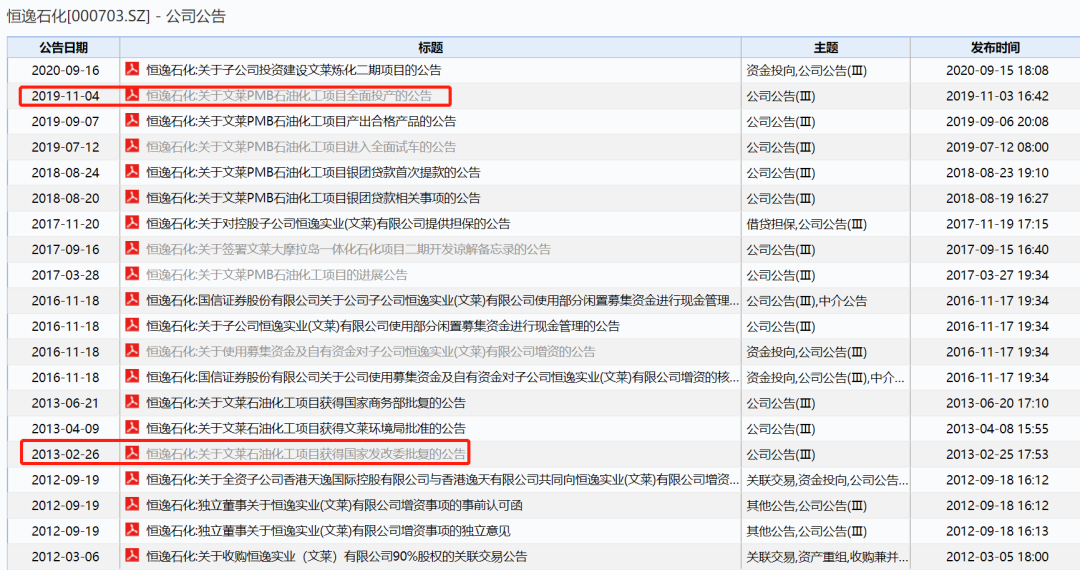This screenshot has height=570, width=1080.
Task: Sort by 发布时间 column header
Action: tap(995, 48)
